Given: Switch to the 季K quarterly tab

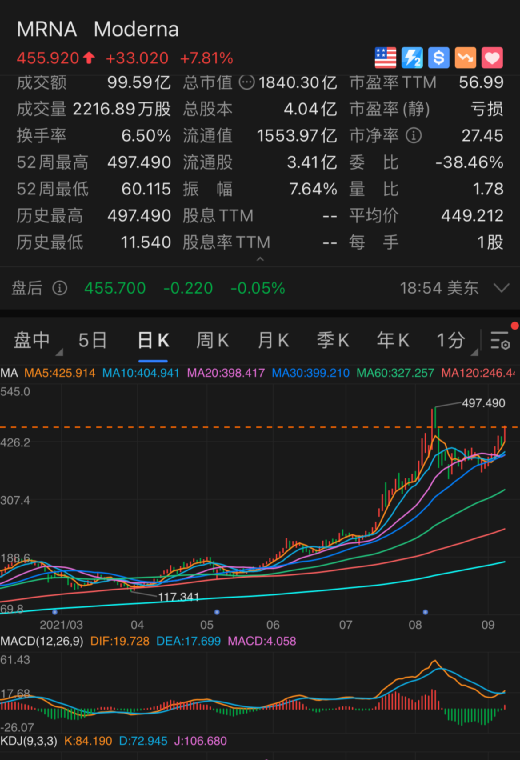Looking at the screenshot, I should click(x=333, y=340).
